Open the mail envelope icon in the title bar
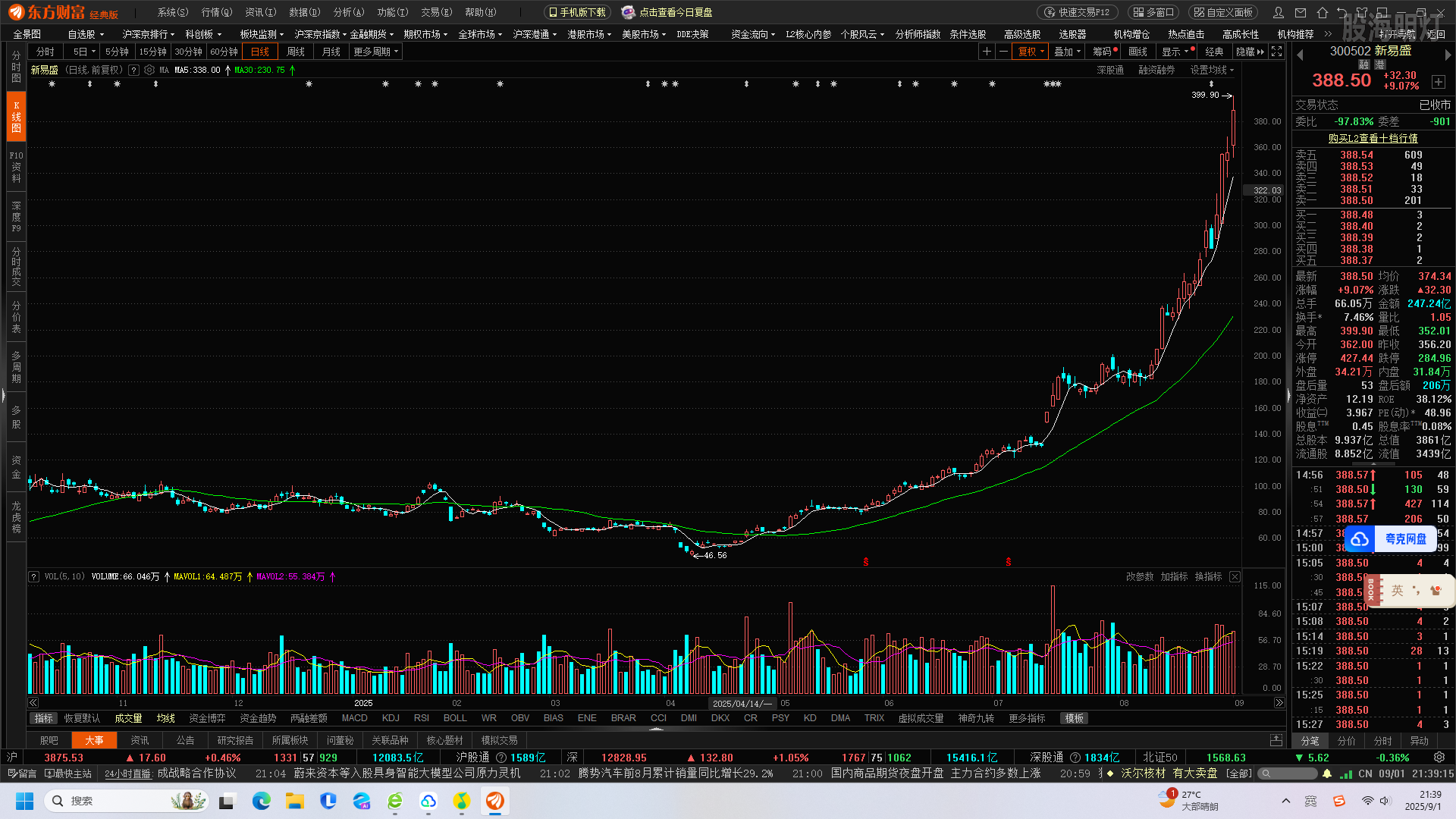The image size is (1456, 819). click(1301, 12)
